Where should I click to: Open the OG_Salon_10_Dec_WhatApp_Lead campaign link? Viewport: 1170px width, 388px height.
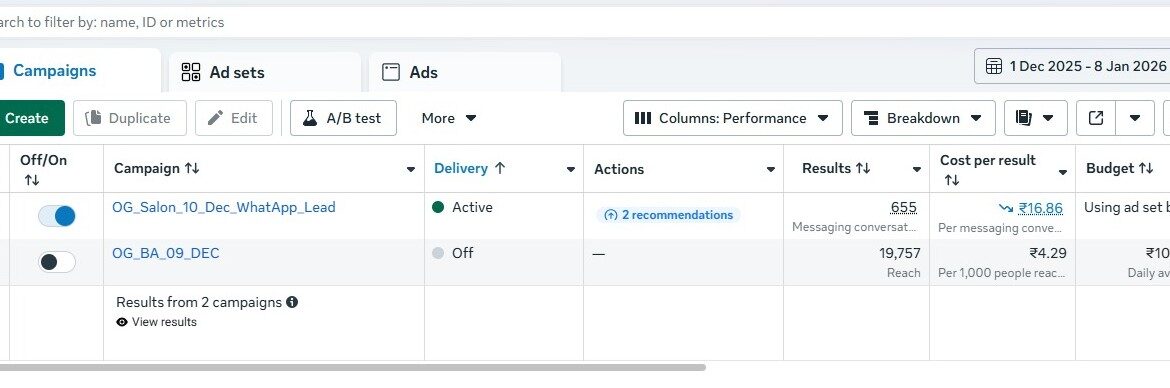point(224,207)
